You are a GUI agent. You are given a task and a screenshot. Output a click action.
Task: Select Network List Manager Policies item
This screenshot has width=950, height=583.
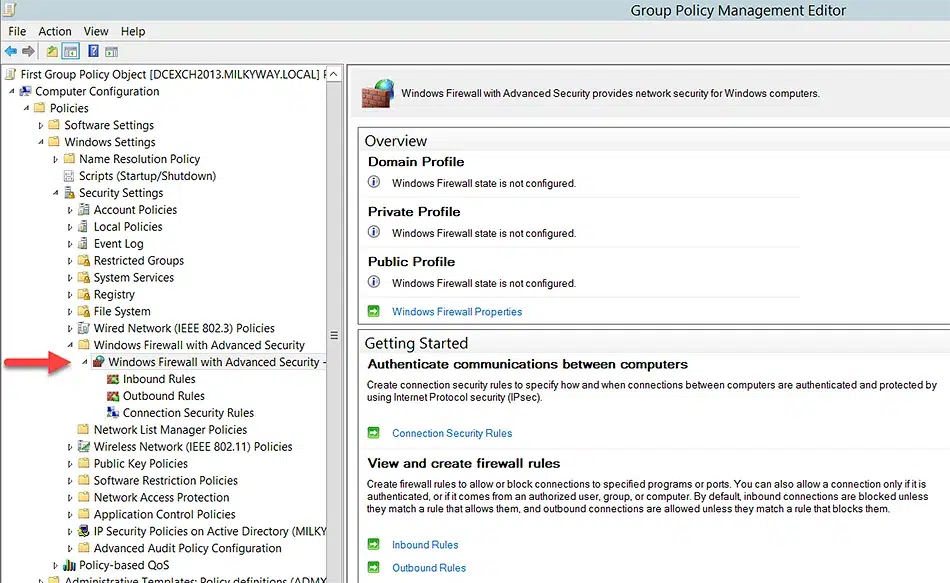point(170,430)
